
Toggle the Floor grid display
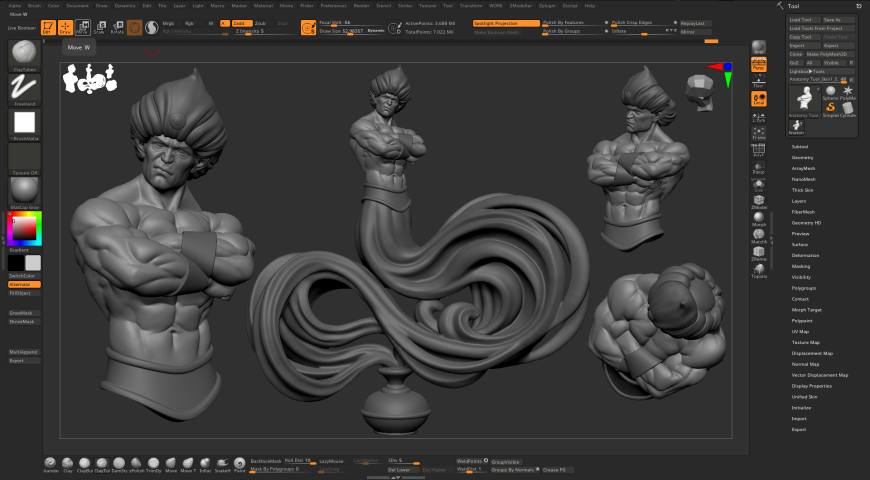pyautogui.click(x=758, y=82)
